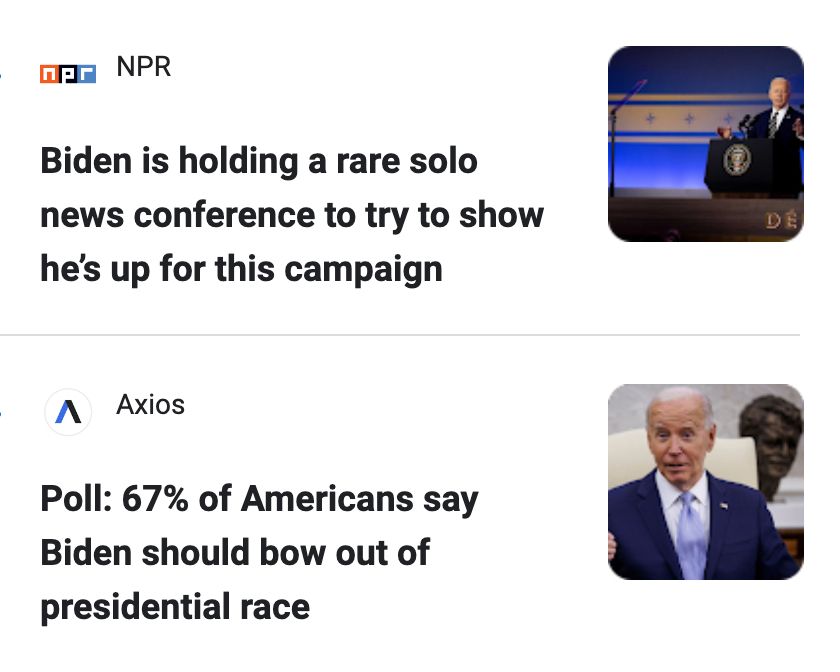This screenshot has width=840, height=672.
Task: Click the NPR publisher name text
Action: coord(143,67)
